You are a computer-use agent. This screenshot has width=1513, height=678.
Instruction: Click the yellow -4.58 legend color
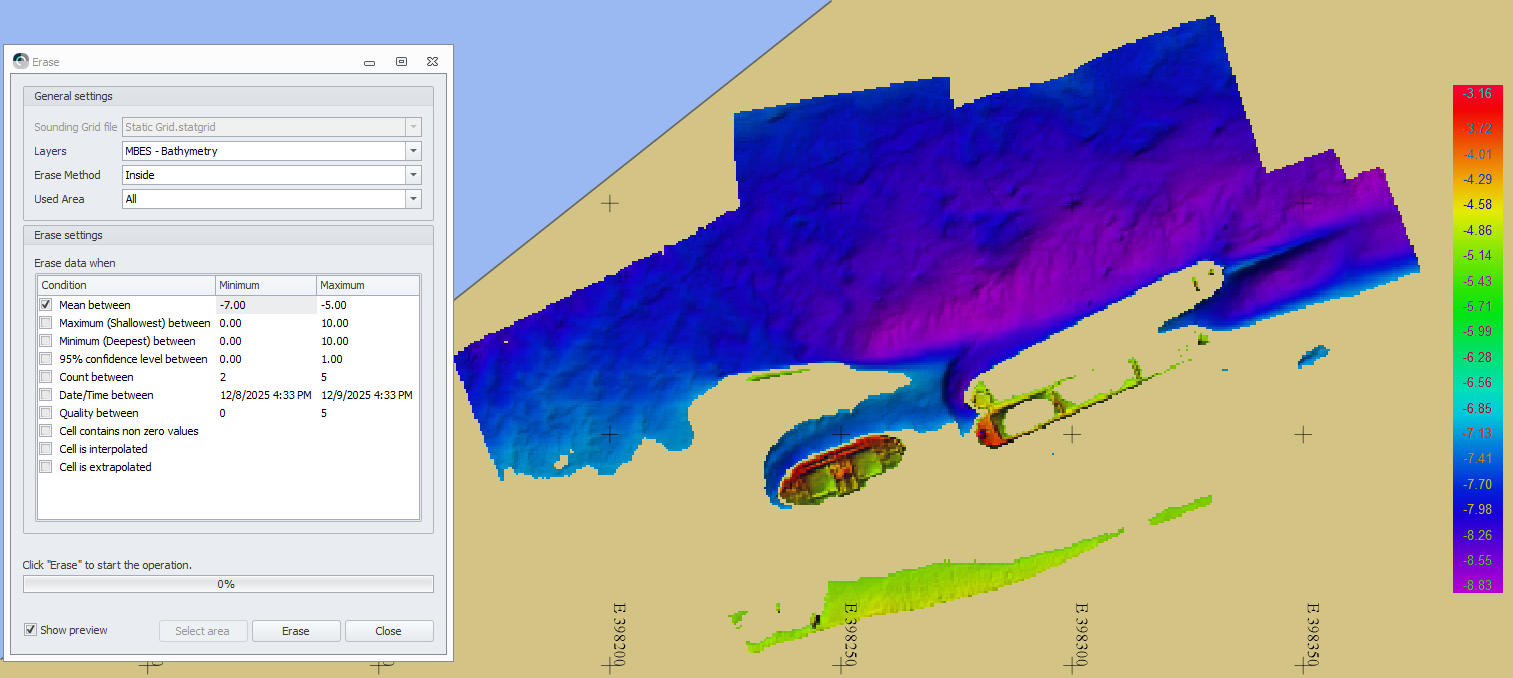pyautogui.click(x=1477, y=204)
